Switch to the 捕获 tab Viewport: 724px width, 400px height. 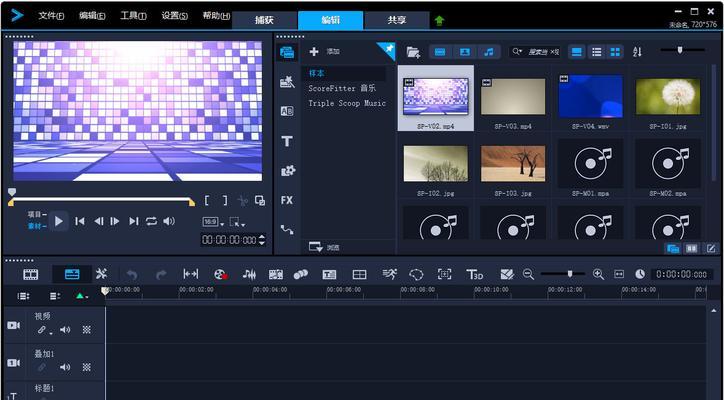tap(265, 20)
